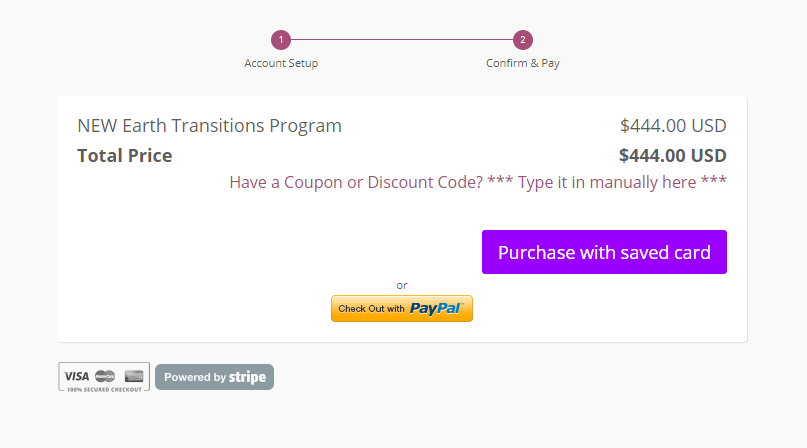
Task: Click the Total Price label
Action: 125,156
